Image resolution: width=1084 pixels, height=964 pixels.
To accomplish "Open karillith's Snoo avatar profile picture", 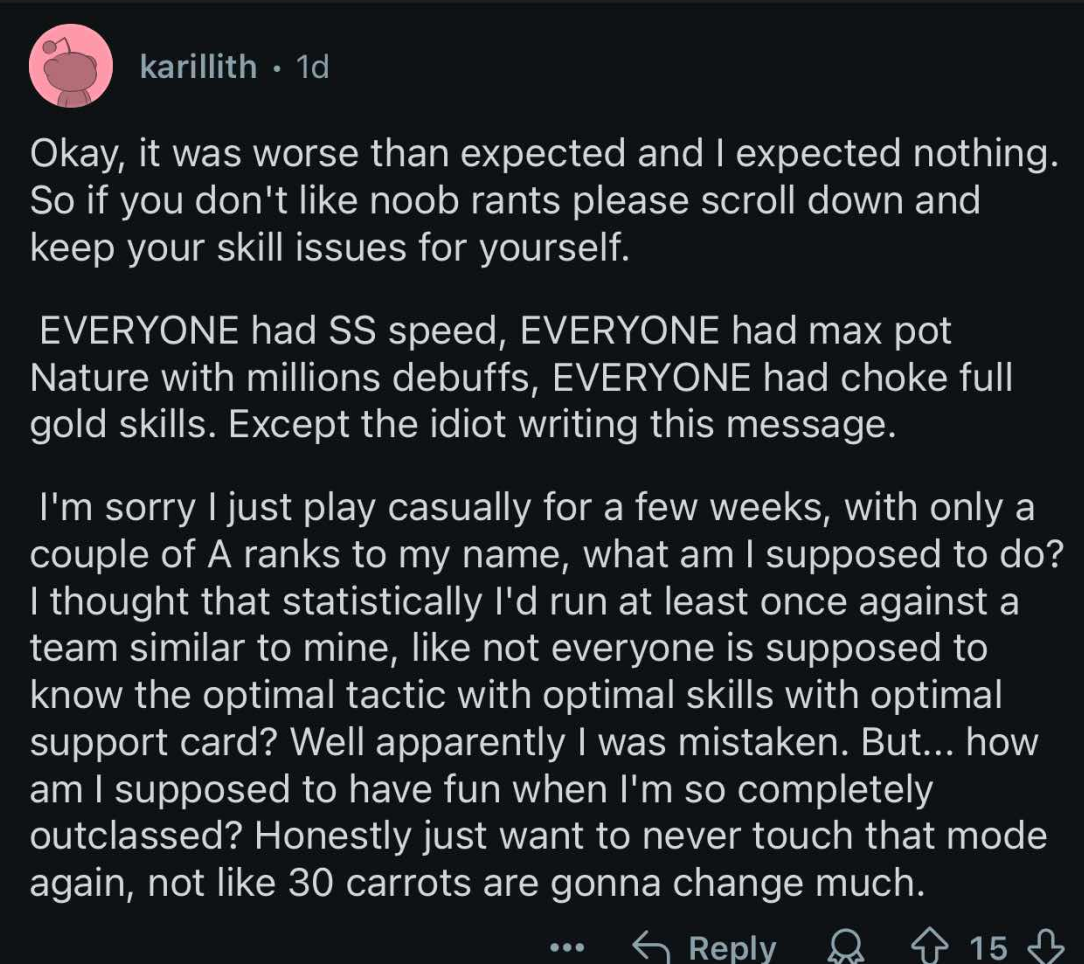I will [x=71, y=66].
